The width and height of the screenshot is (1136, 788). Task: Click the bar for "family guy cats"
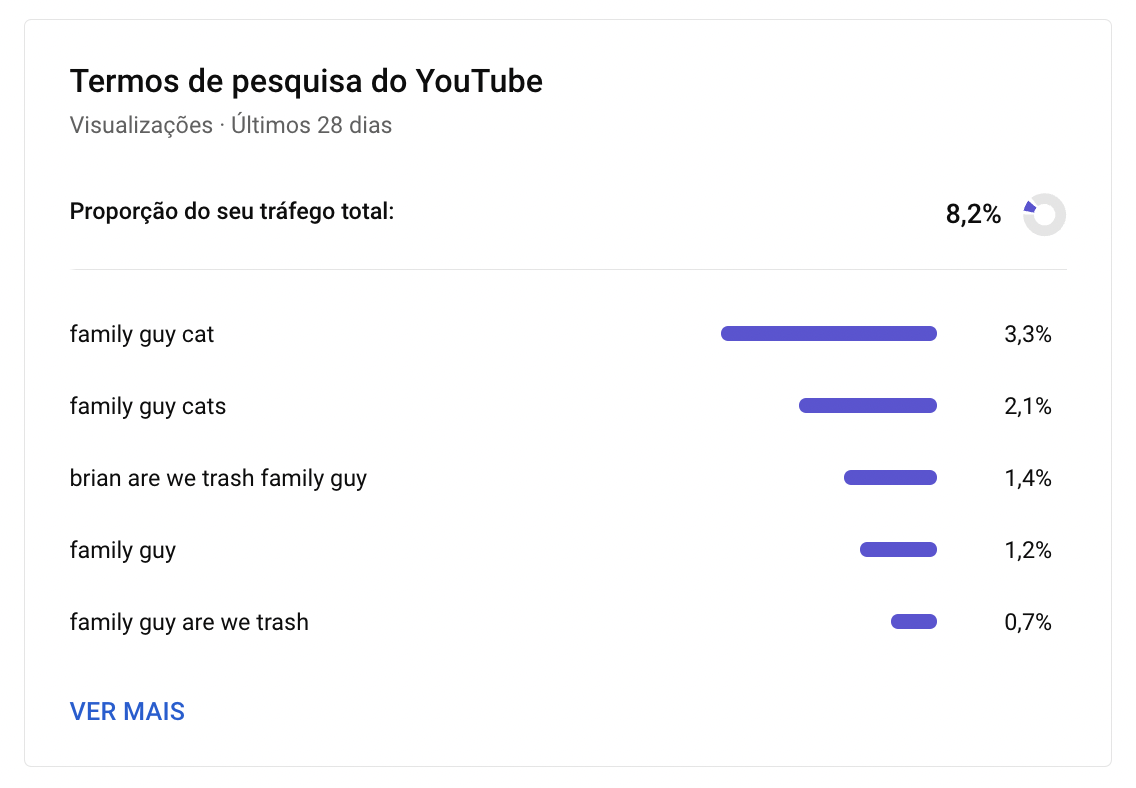click(x=867, y=406)
